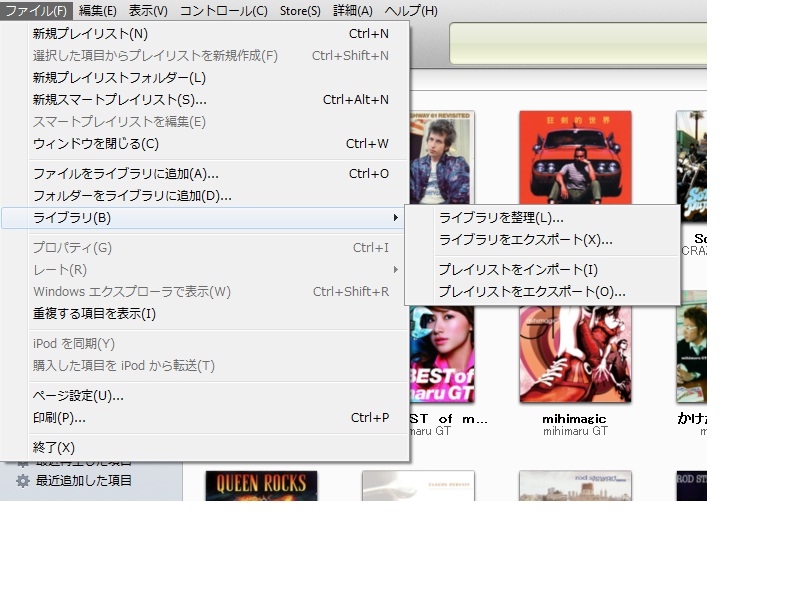The image size is (800, 600).
Task: Open the 編集(E) menu
Action: 97,11
